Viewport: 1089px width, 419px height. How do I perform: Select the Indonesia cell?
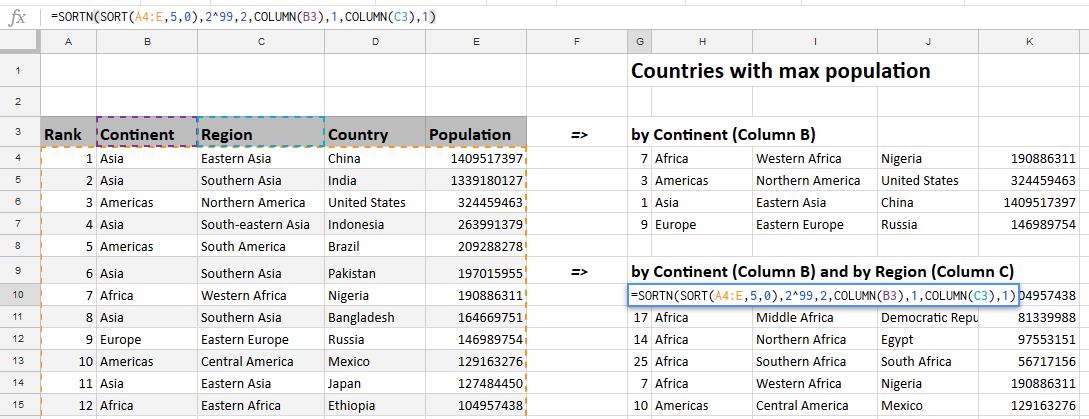[x=375, y=224]
